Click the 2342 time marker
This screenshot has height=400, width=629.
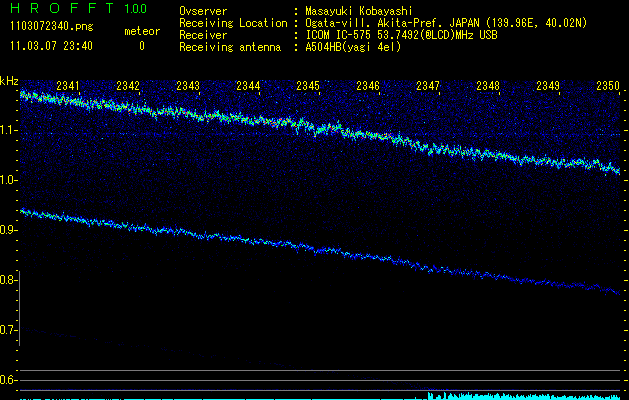128,85
